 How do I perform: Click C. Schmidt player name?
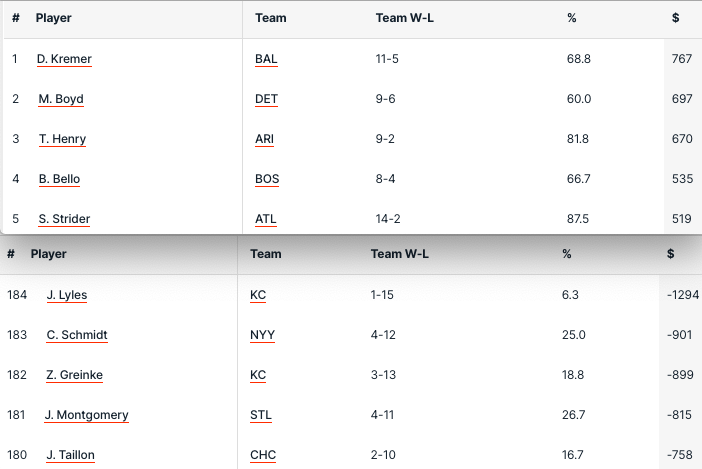click(77, 335)
